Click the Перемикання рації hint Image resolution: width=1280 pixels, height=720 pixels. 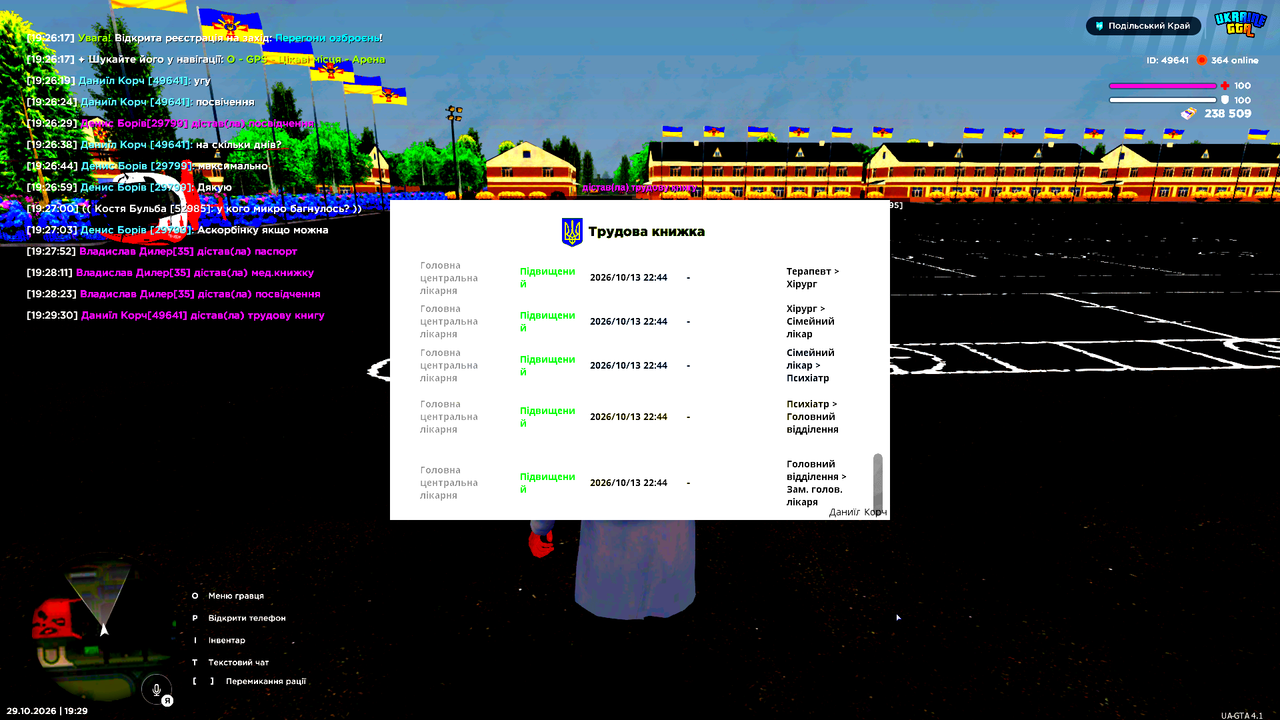point(250,682)
